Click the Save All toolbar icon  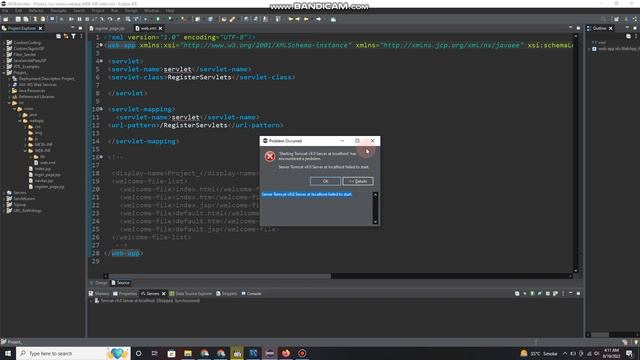coord(26,19)
